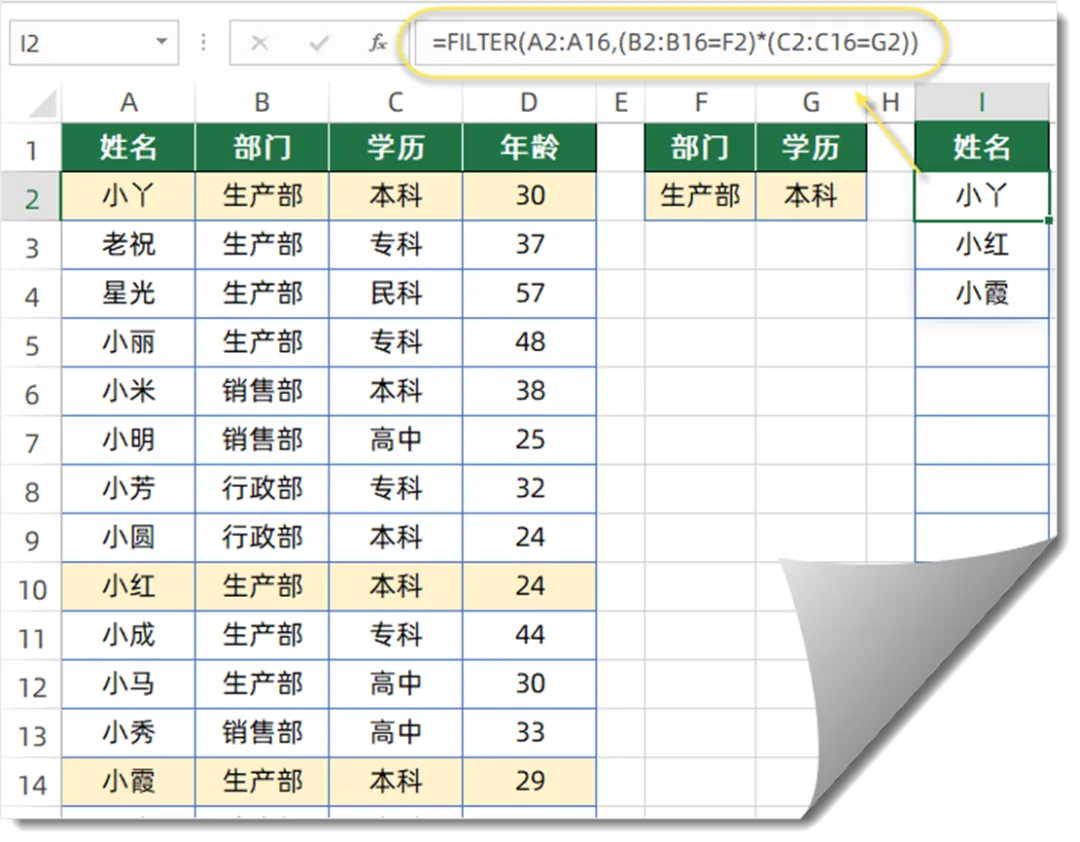The height and width of the screenshot is (842, 1080).
Task: Click the Name Box showing I2
Action: point(94,43)
